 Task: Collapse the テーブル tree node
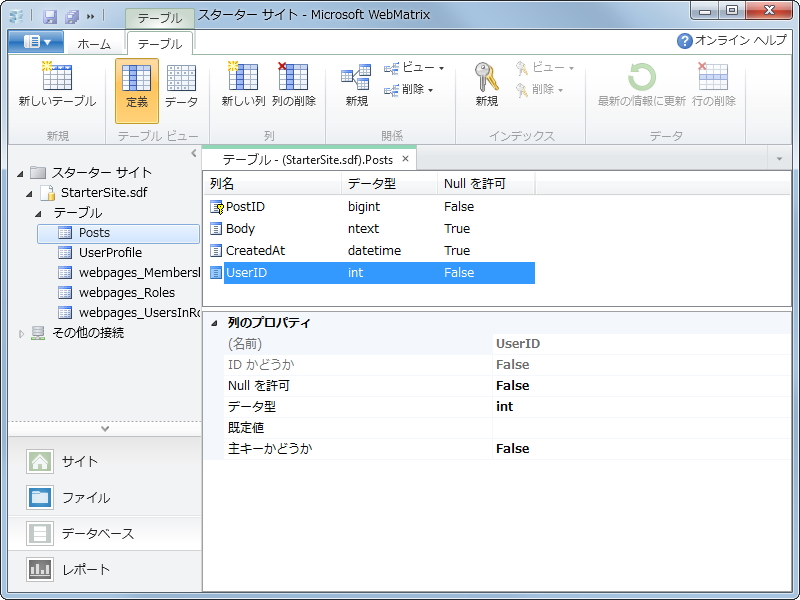click(x=39, y=214)
